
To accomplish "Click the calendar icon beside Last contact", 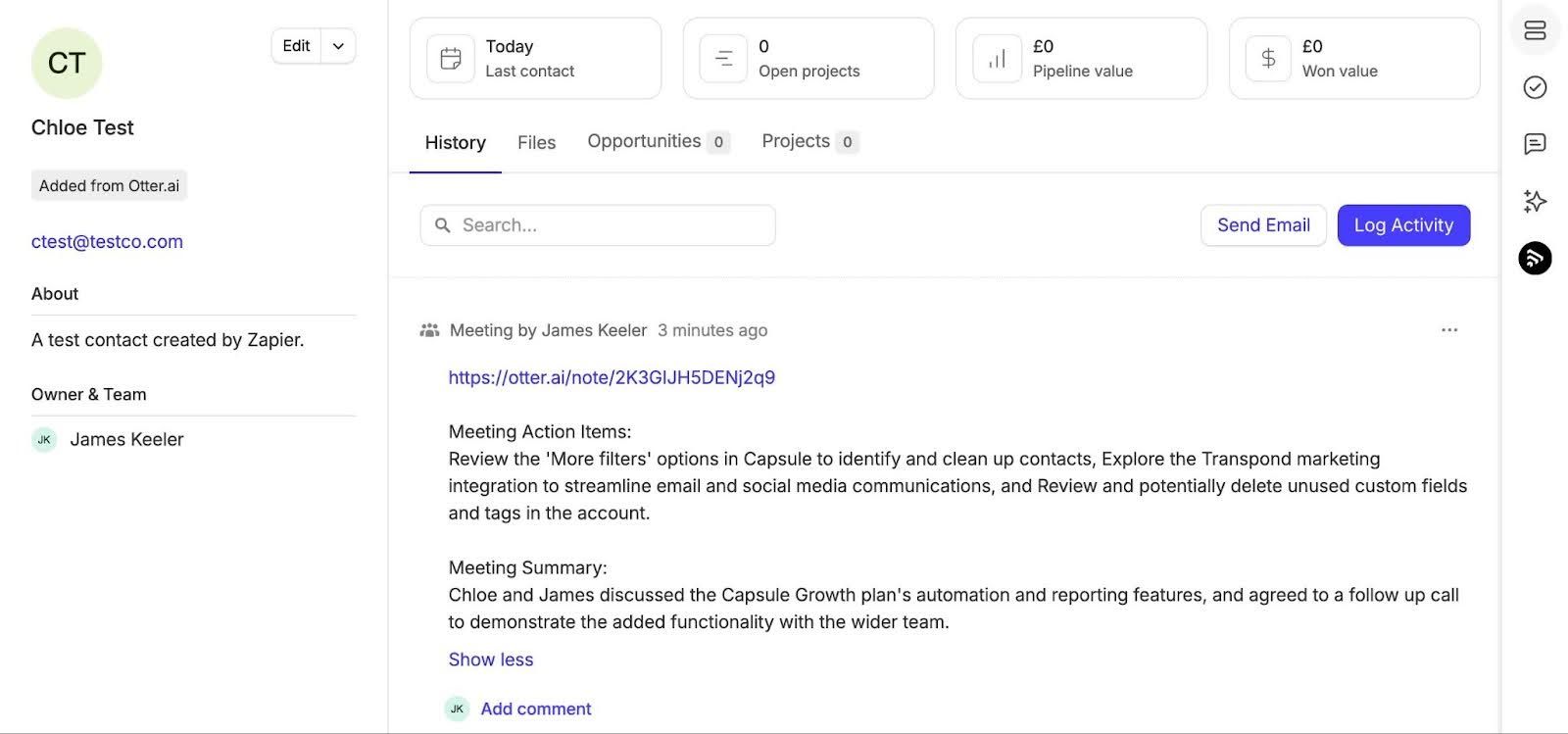I will [451, 59].
